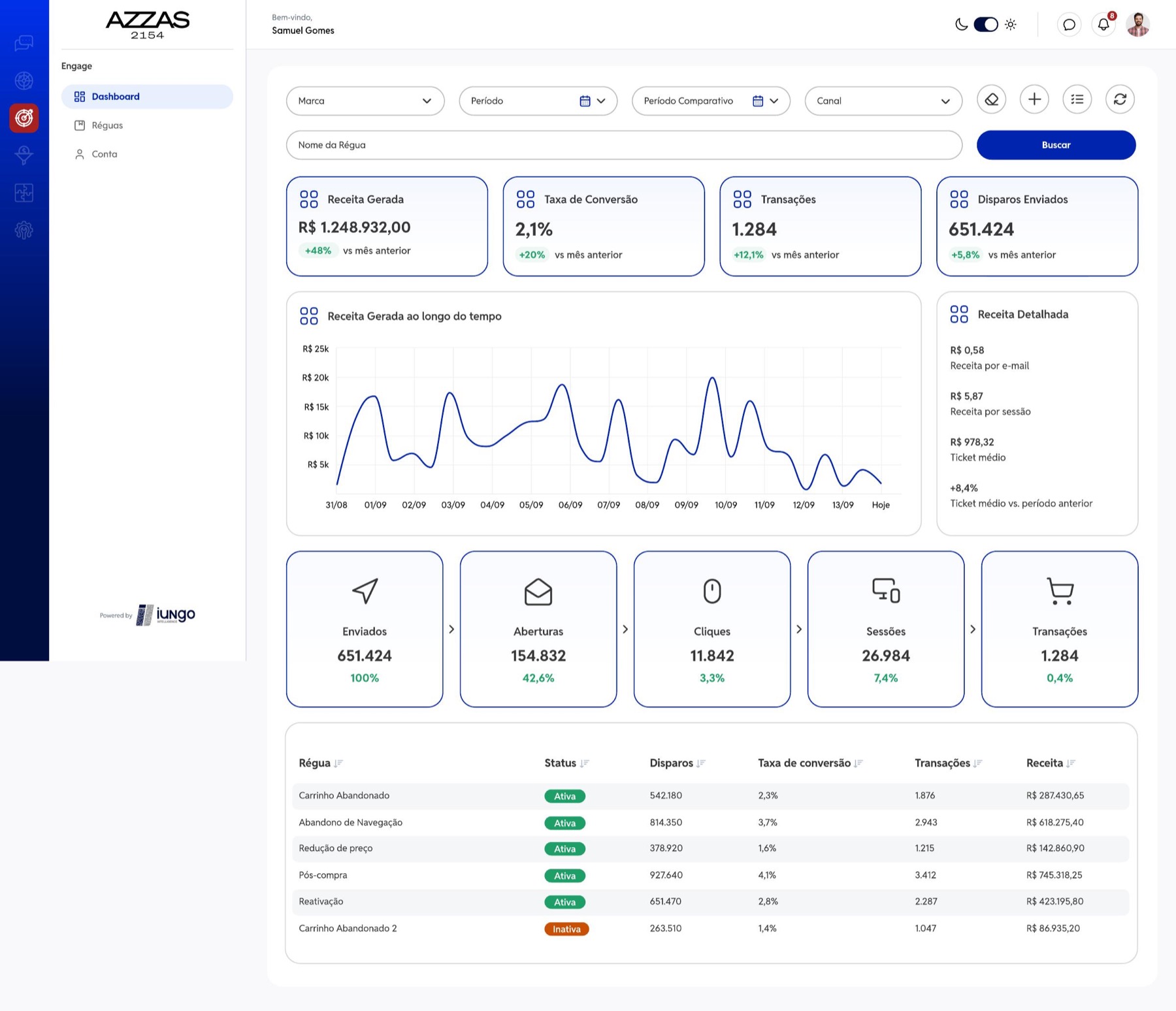Expand the Canal dropdown
The width and height of the screenshot is (1176, 1011).
coord(883,101)
